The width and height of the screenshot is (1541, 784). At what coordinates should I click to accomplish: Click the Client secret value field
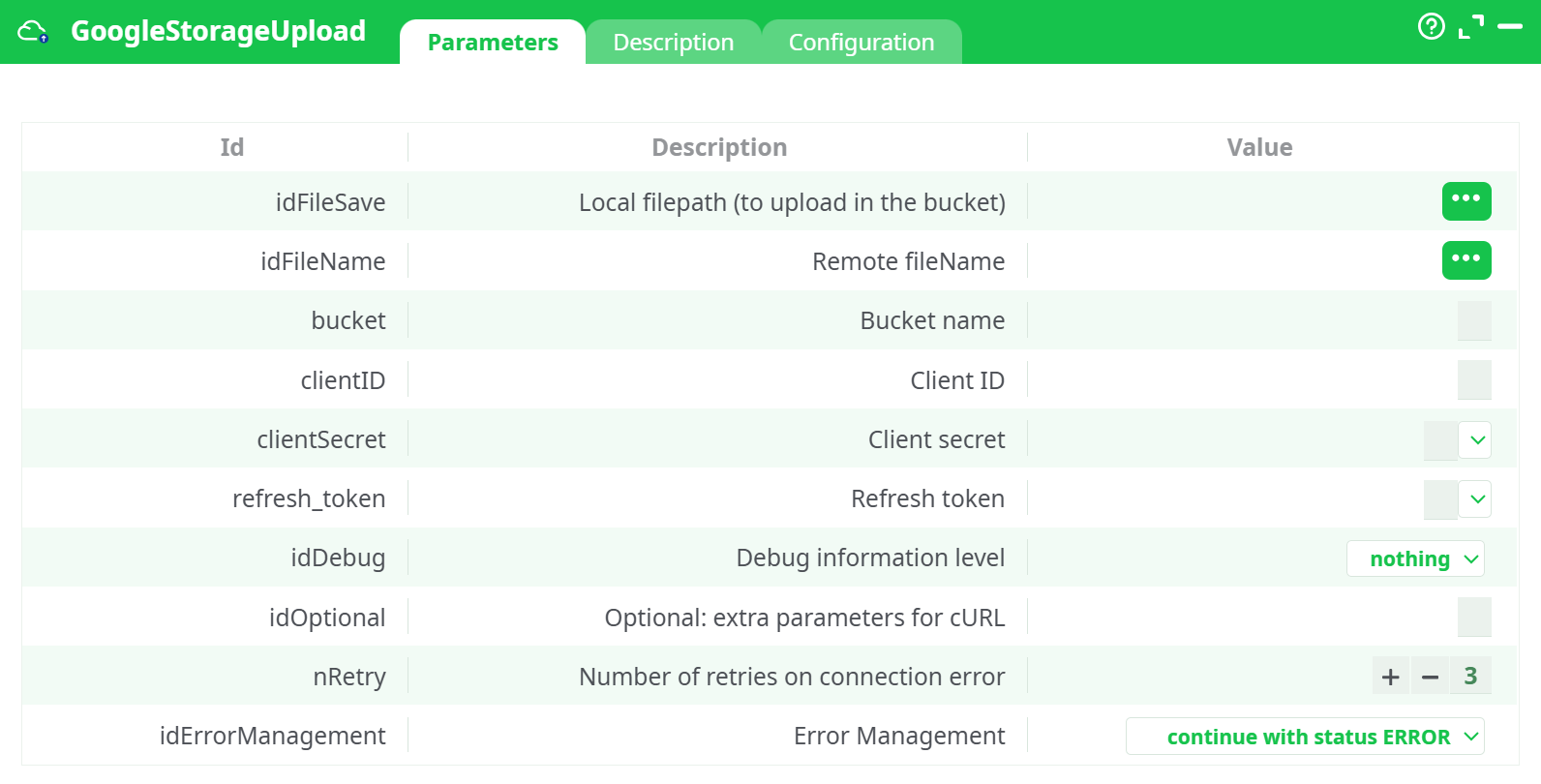(x=1439, y=440)
